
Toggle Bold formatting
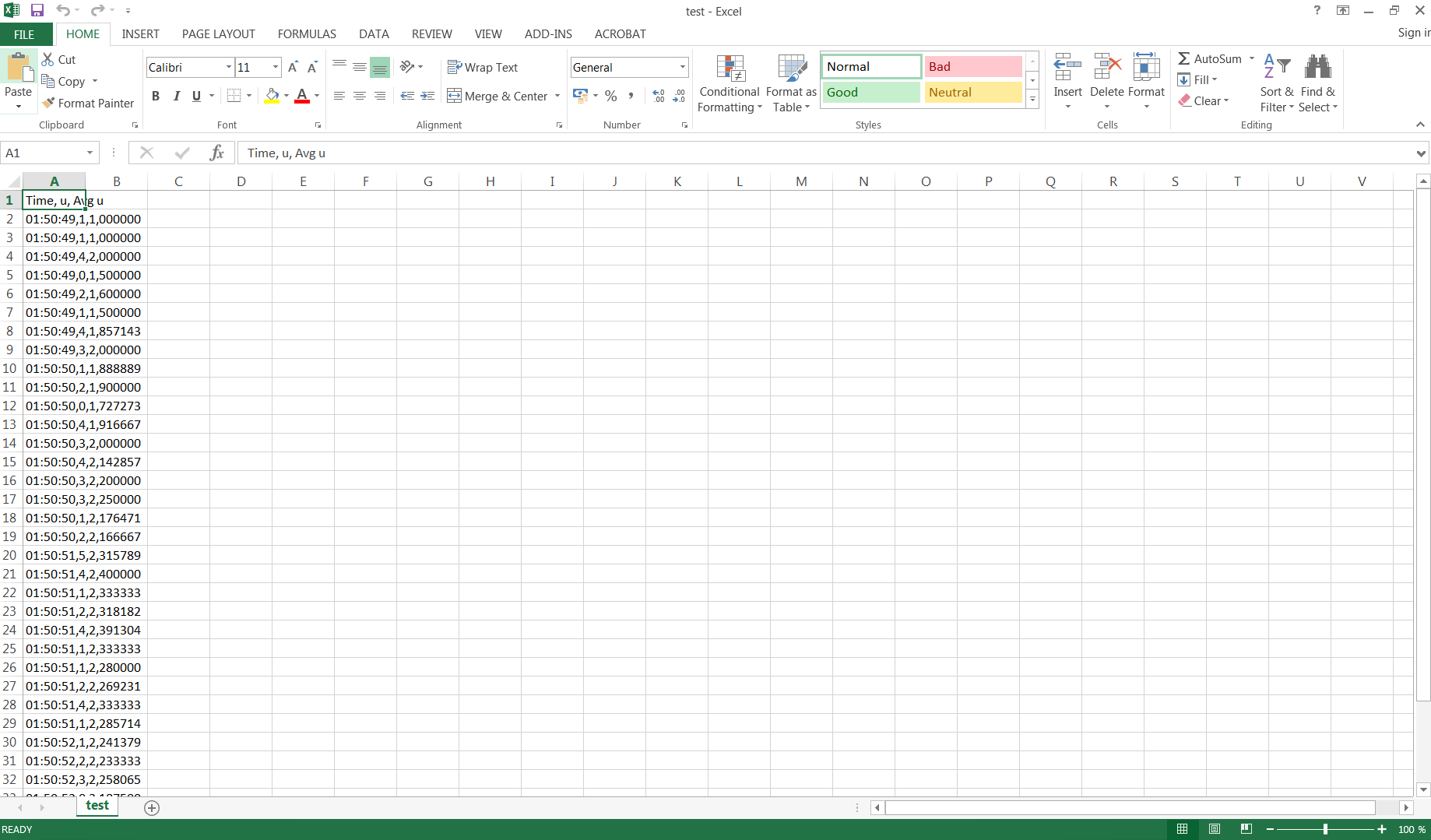tap(156, 96)
